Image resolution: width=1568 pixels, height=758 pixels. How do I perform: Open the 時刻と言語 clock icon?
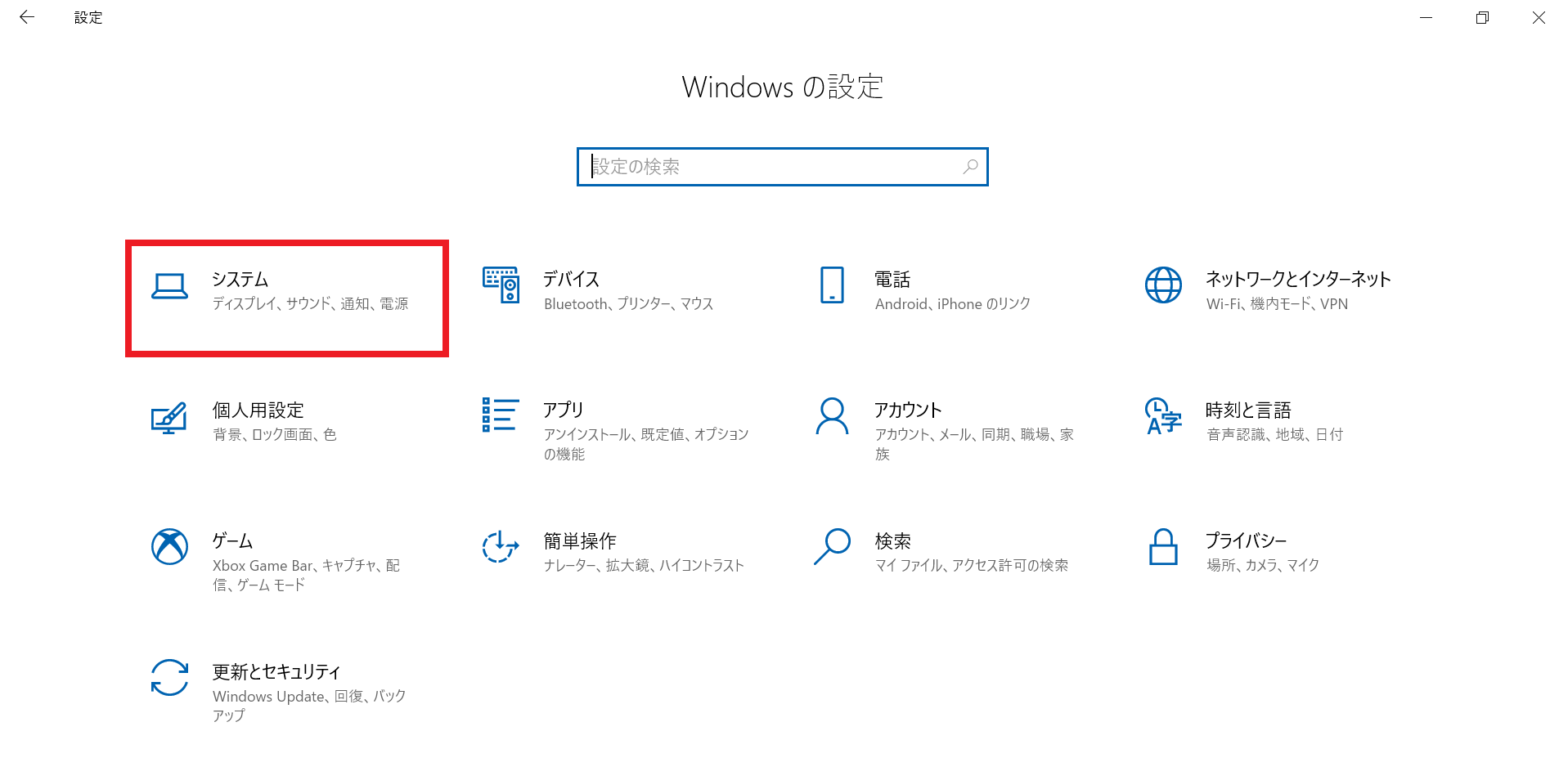[x=1163, y=415]
